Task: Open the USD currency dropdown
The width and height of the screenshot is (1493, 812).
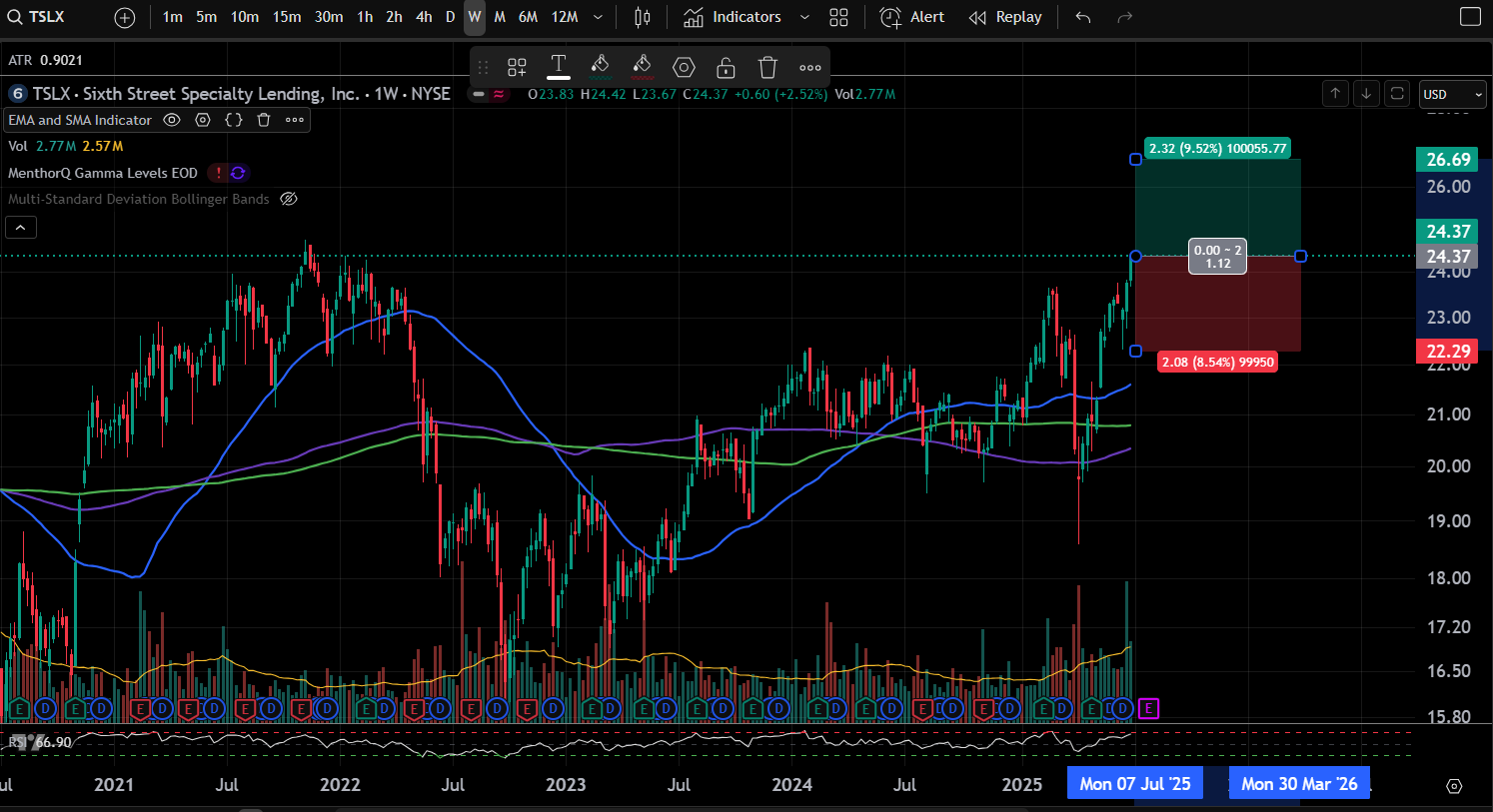Action: point(1453,94)
